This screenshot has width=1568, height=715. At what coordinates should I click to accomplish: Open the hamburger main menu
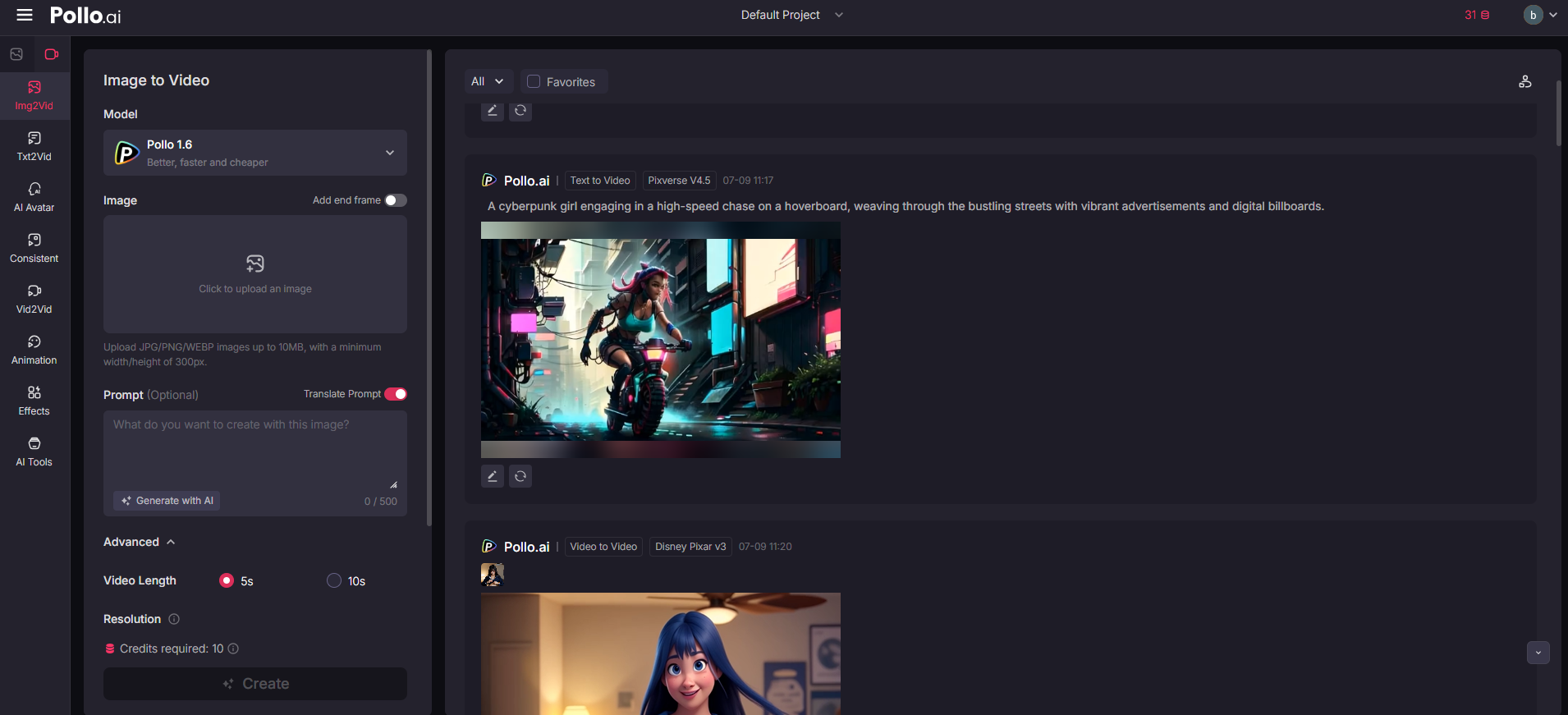(25, 15)
